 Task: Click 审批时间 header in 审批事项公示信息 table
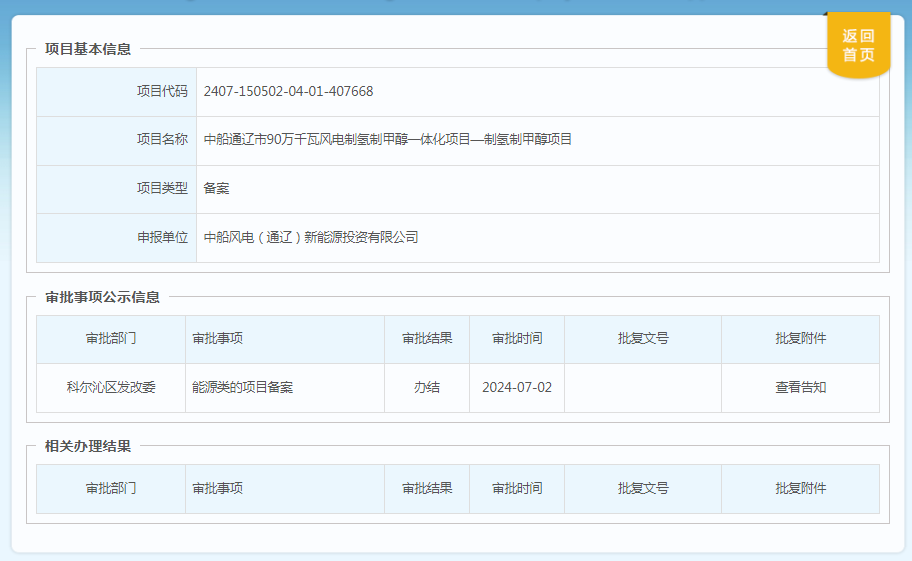517,338
